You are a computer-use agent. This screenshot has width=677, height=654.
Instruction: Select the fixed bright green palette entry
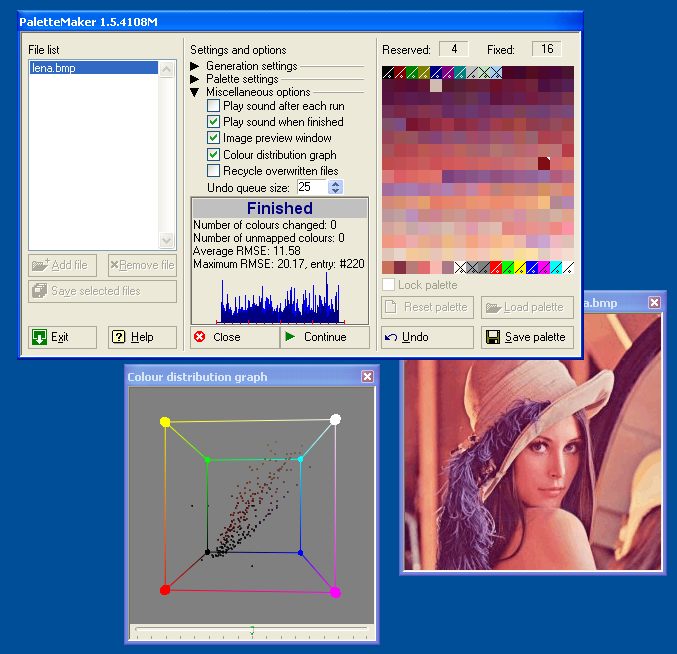click(x=508, y=268)
